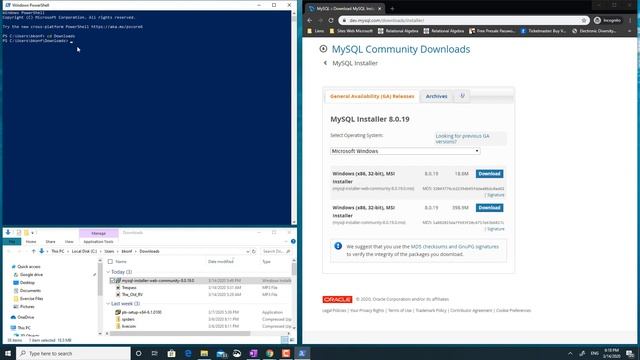The image size is (640, 360).
Task: Open OneDrive in navigation pane
Action: pos(26,317)
